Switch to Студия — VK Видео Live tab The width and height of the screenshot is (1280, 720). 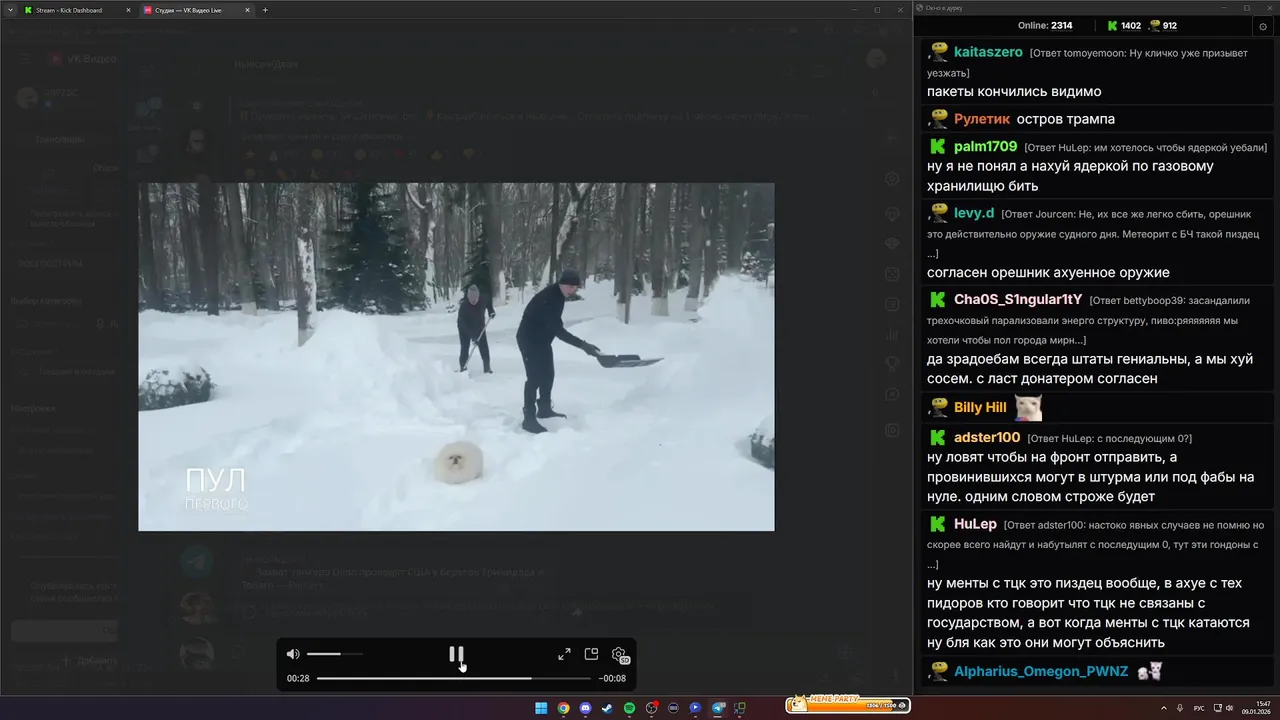tap(195, 10)
